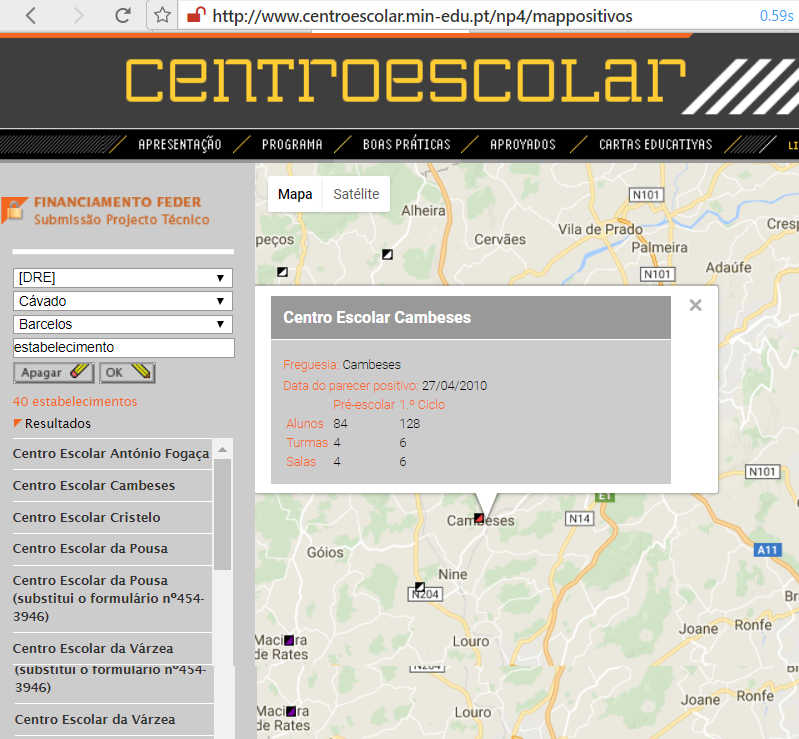Click the results list scrollbar thumb
The image size is (799, 739).
coord(222,515)
